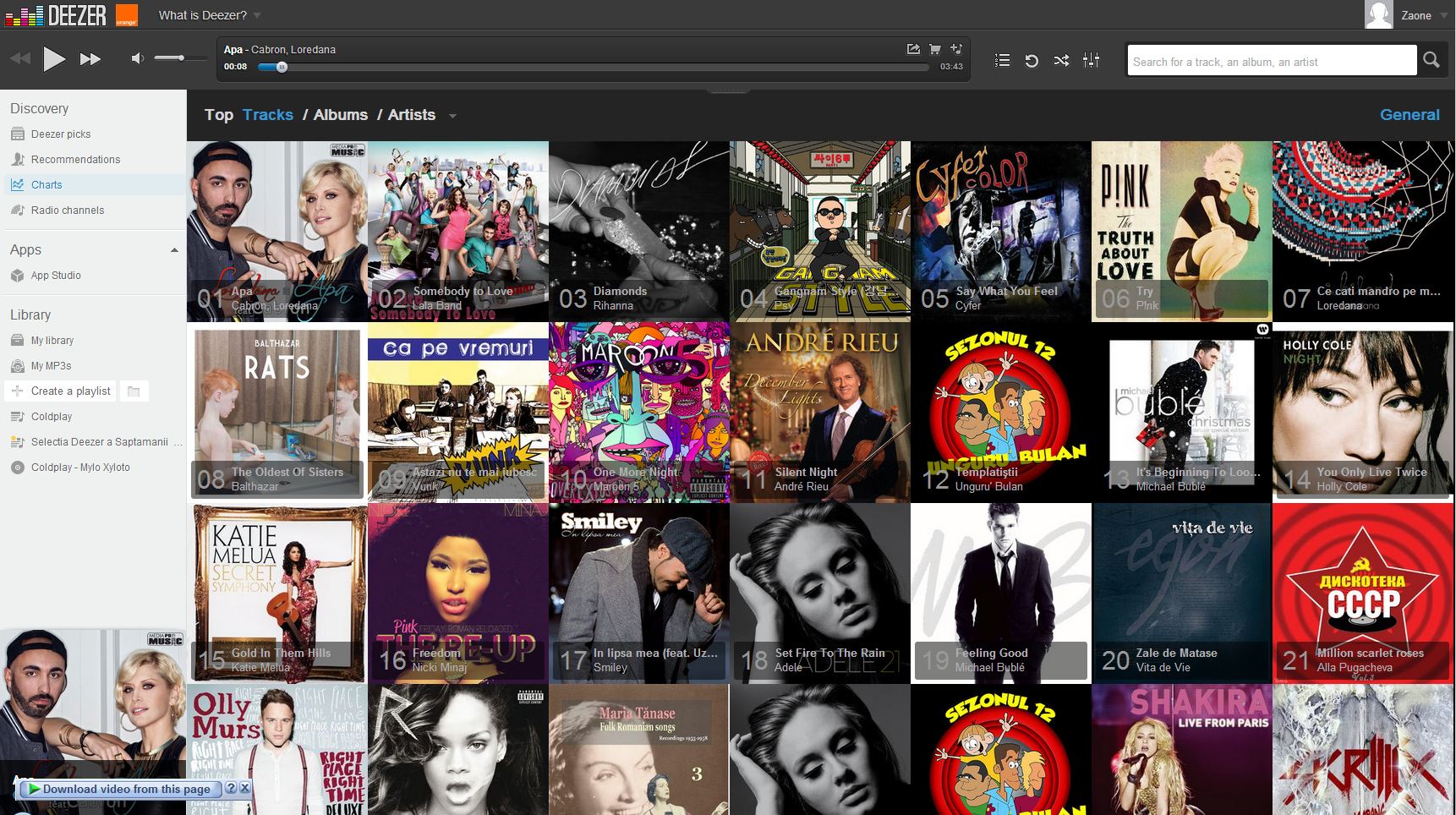Focus the search input field

point(1273,61)
